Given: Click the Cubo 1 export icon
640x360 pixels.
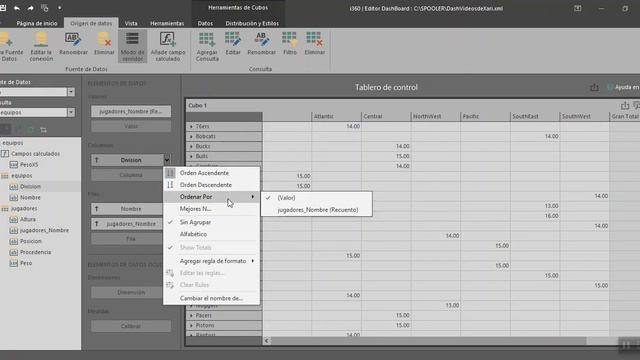Looking at the screenshot, I should pos(625,106).
